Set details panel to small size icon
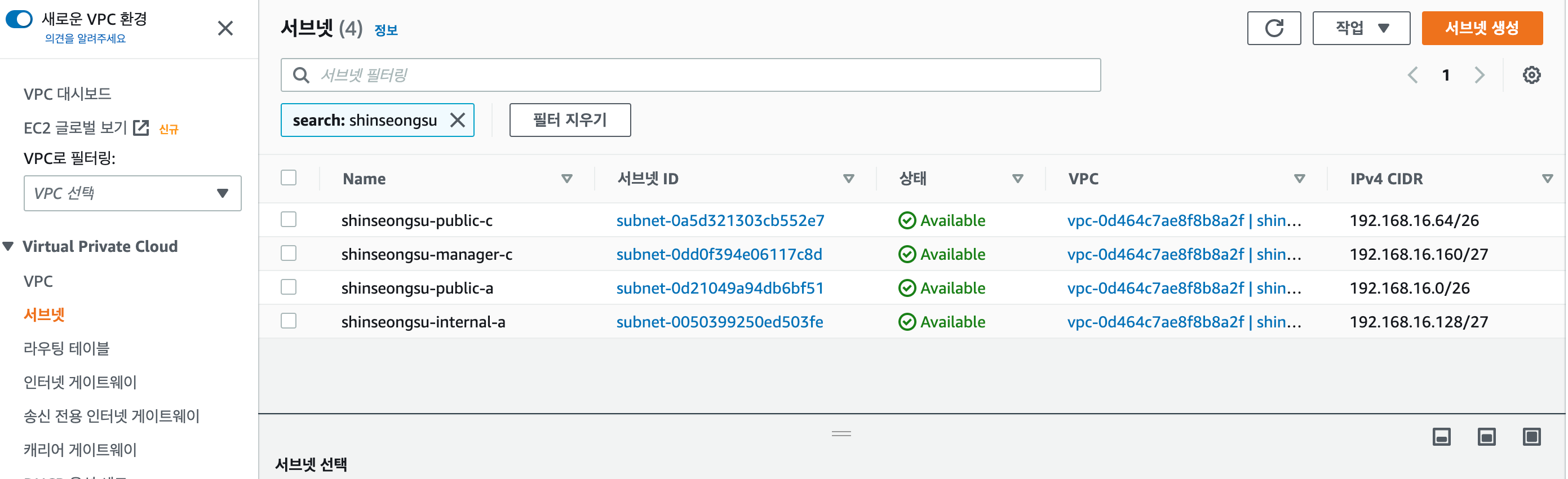This screenshot has width=1568, height=479. (x=1441, y=437)
